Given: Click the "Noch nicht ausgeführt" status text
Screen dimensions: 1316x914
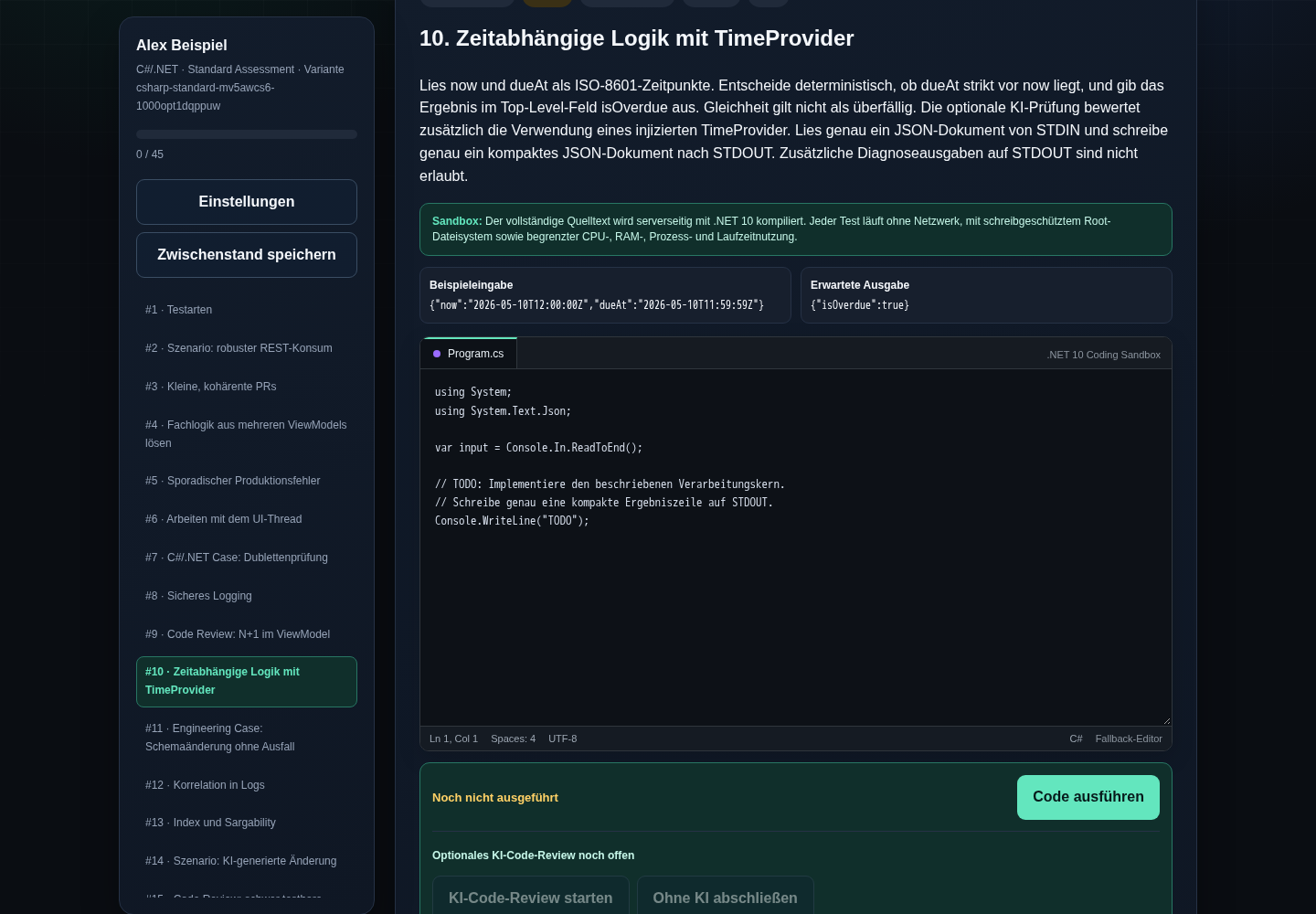Looking at the screenshot, I should (x=495, y=798).
